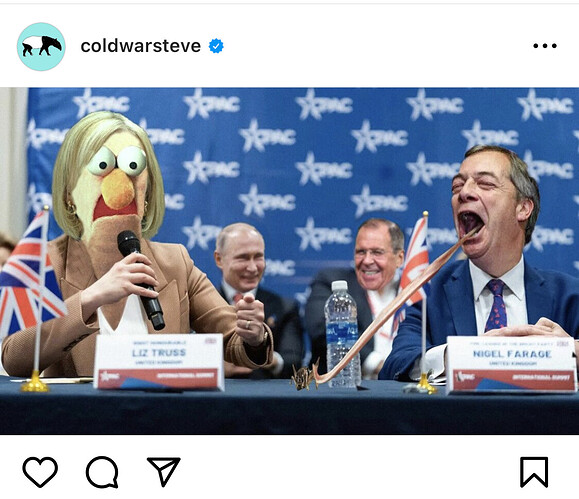Click the blue verified badge
This screenshot has height=499, width=579.
tap(216, 46)
